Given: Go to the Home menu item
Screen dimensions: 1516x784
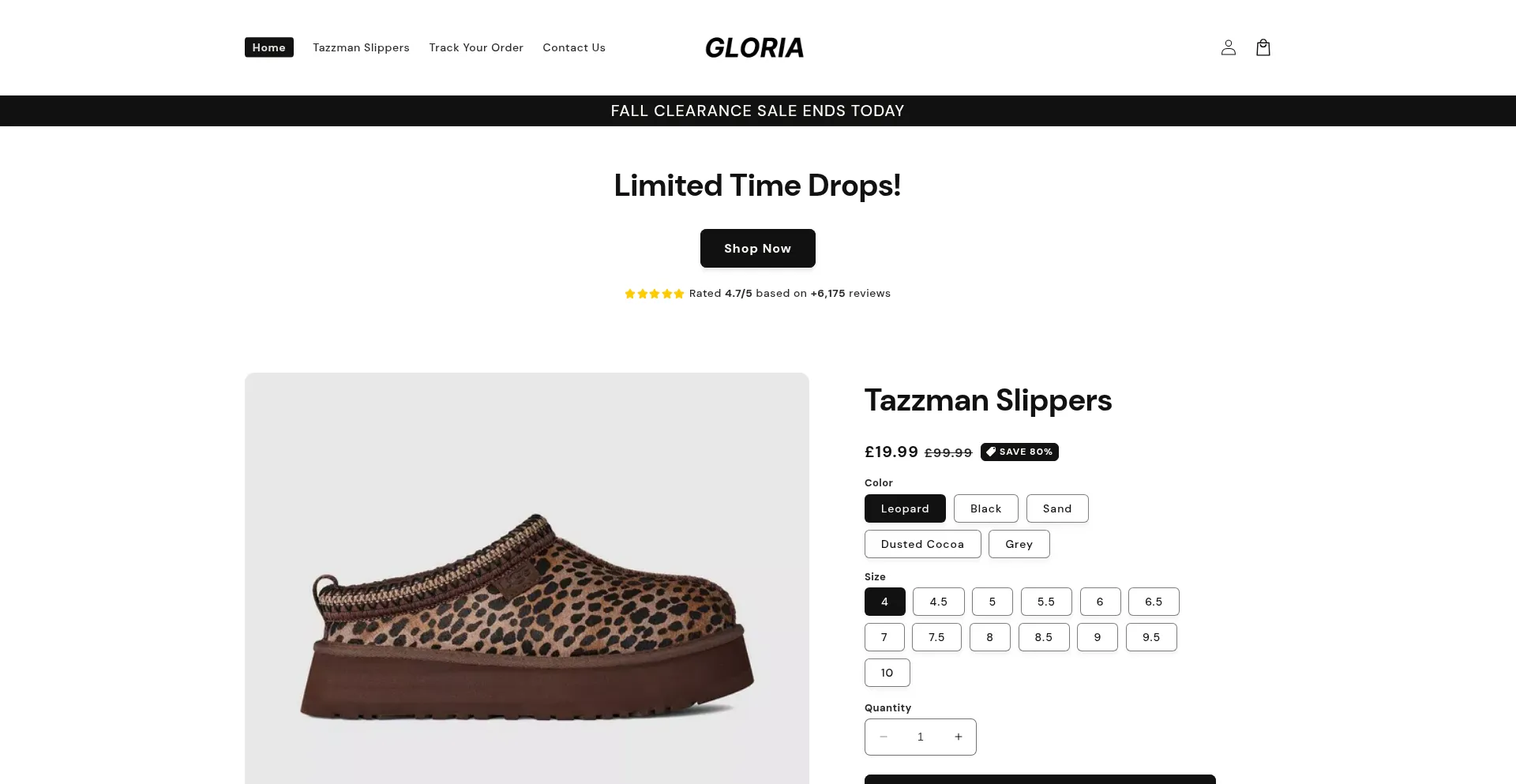Looking at the screenshot, I should point(268,47).
